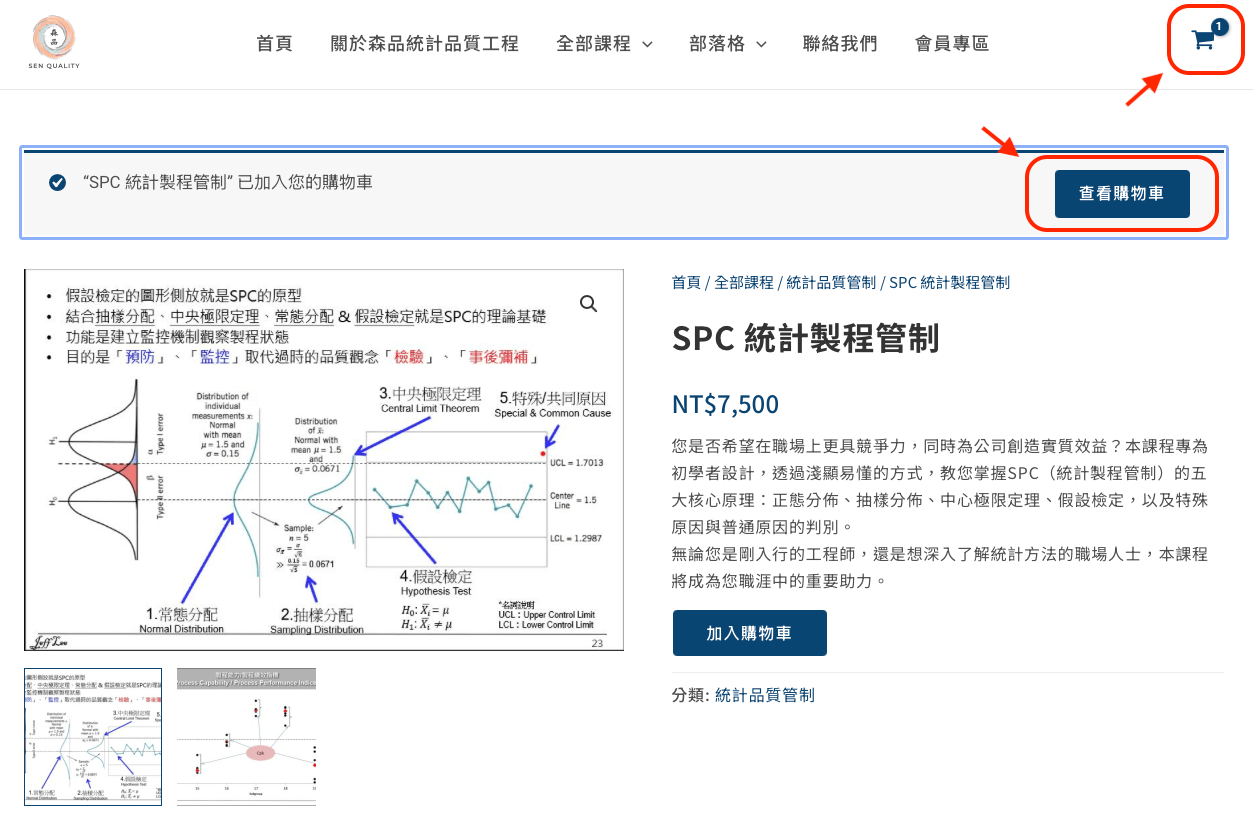
Task: Click the 查看購物車 button
Action: click(1121, 193)
